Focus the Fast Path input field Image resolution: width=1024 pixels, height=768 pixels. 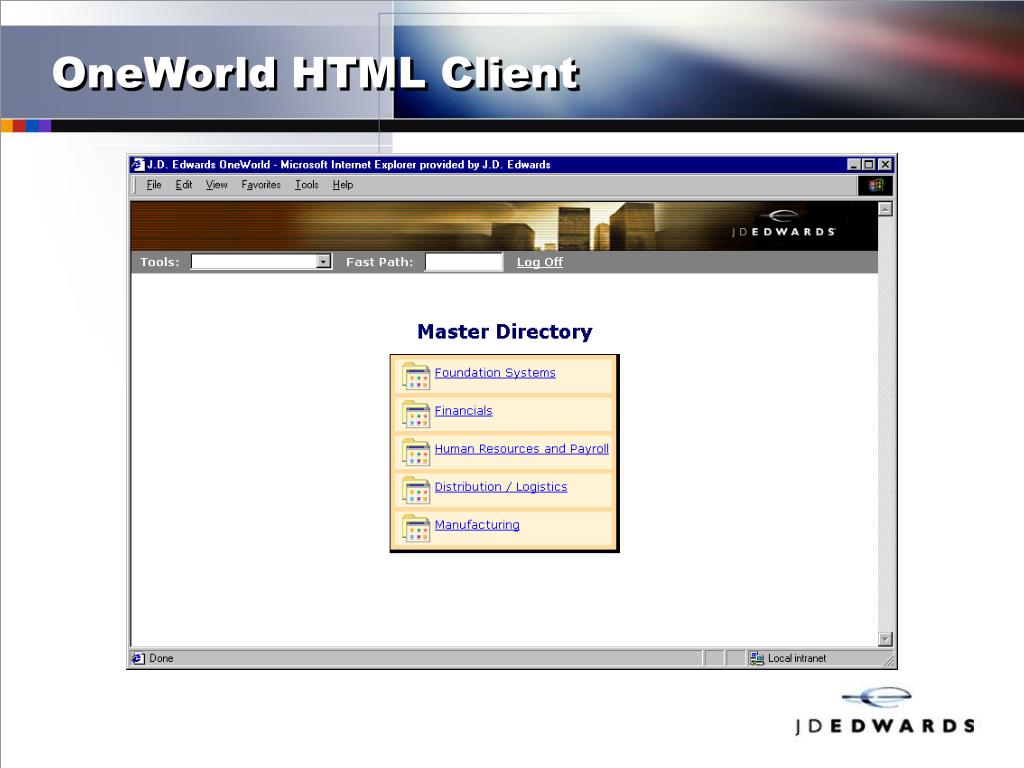tap(464, 262)
